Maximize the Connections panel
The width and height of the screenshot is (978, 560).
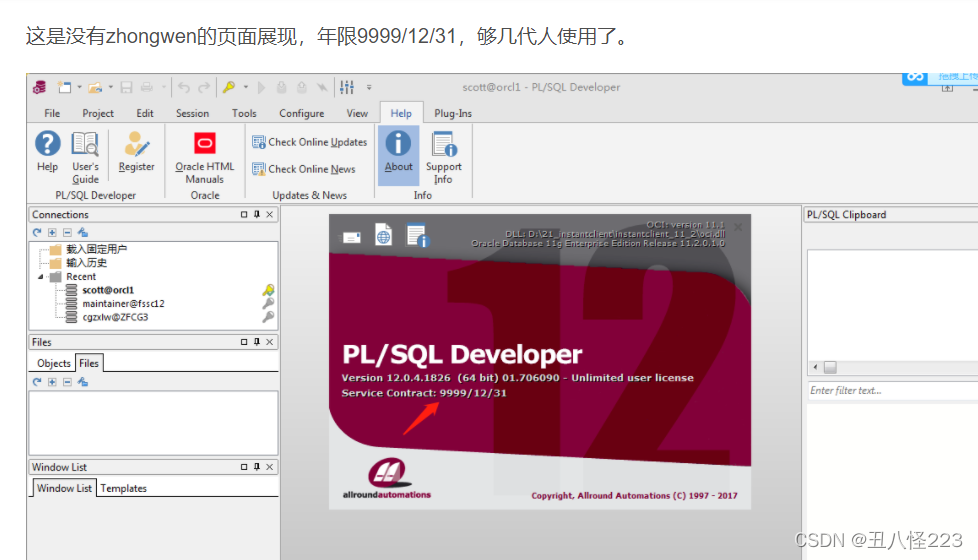(x=244, y=215)
